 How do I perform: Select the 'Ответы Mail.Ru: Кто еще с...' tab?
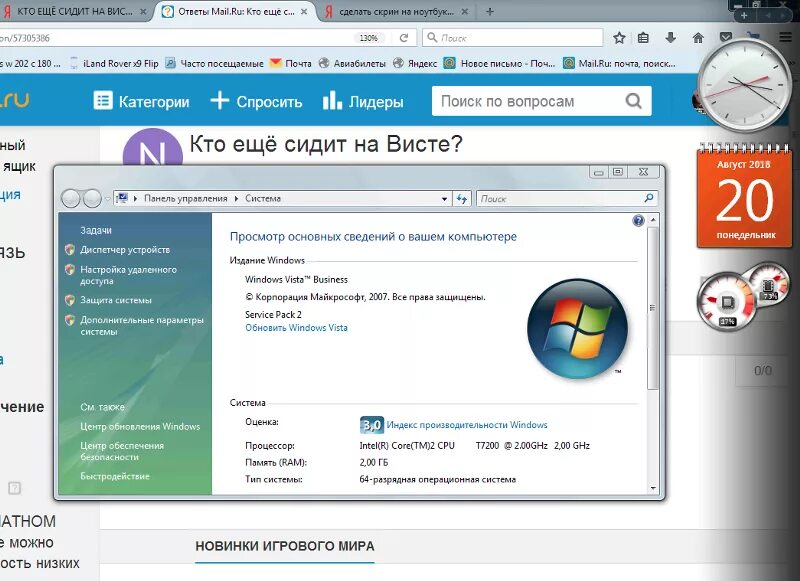[x=236, y=12]
